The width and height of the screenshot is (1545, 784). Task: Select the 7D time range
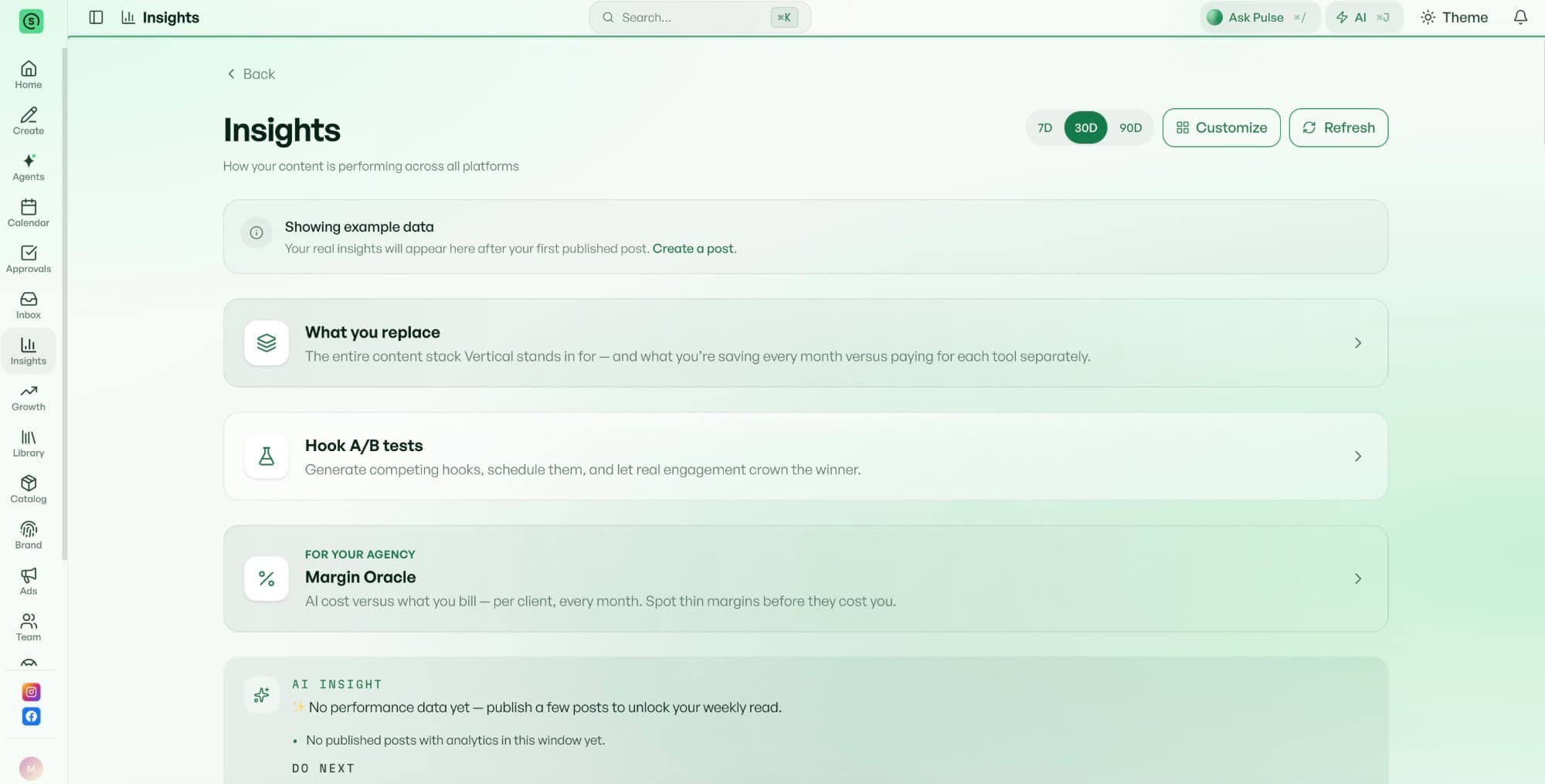[1044, 127]
